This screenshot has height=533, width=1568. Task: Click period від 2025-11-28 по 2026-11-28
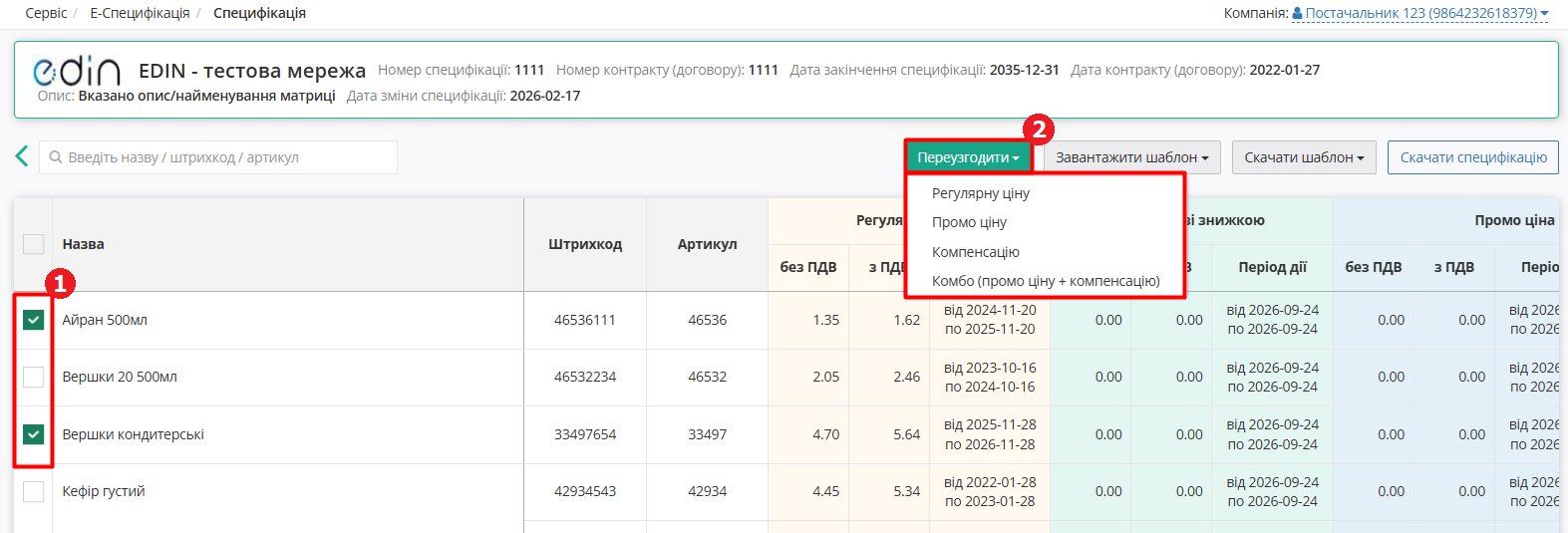coord(990,434)
